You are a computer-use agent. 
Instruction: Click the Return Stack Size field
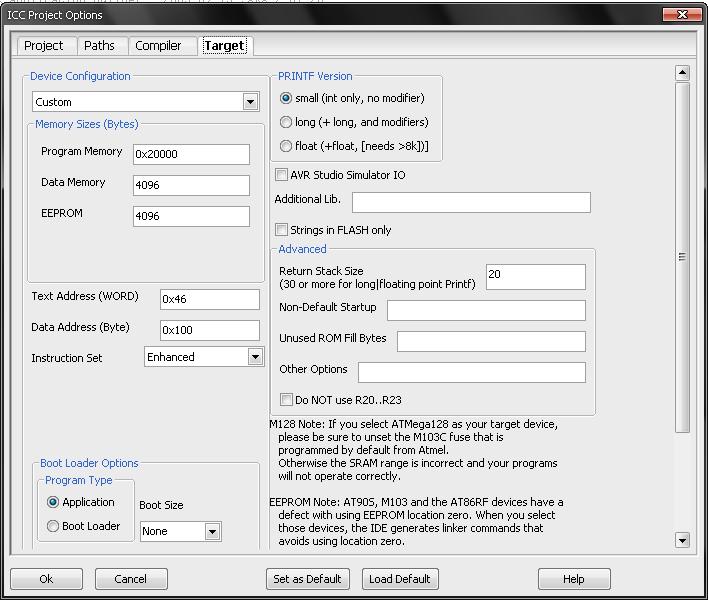(535, 276)
